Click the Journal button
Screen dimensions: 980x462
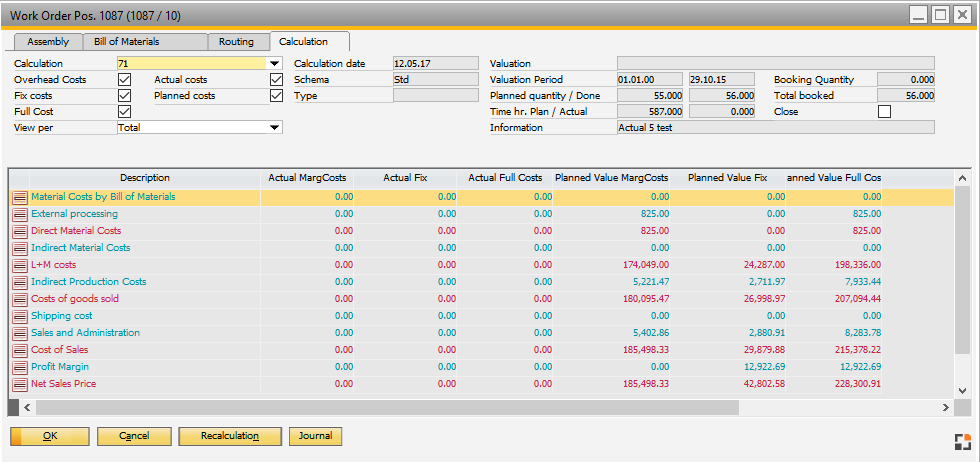(315, 436)
